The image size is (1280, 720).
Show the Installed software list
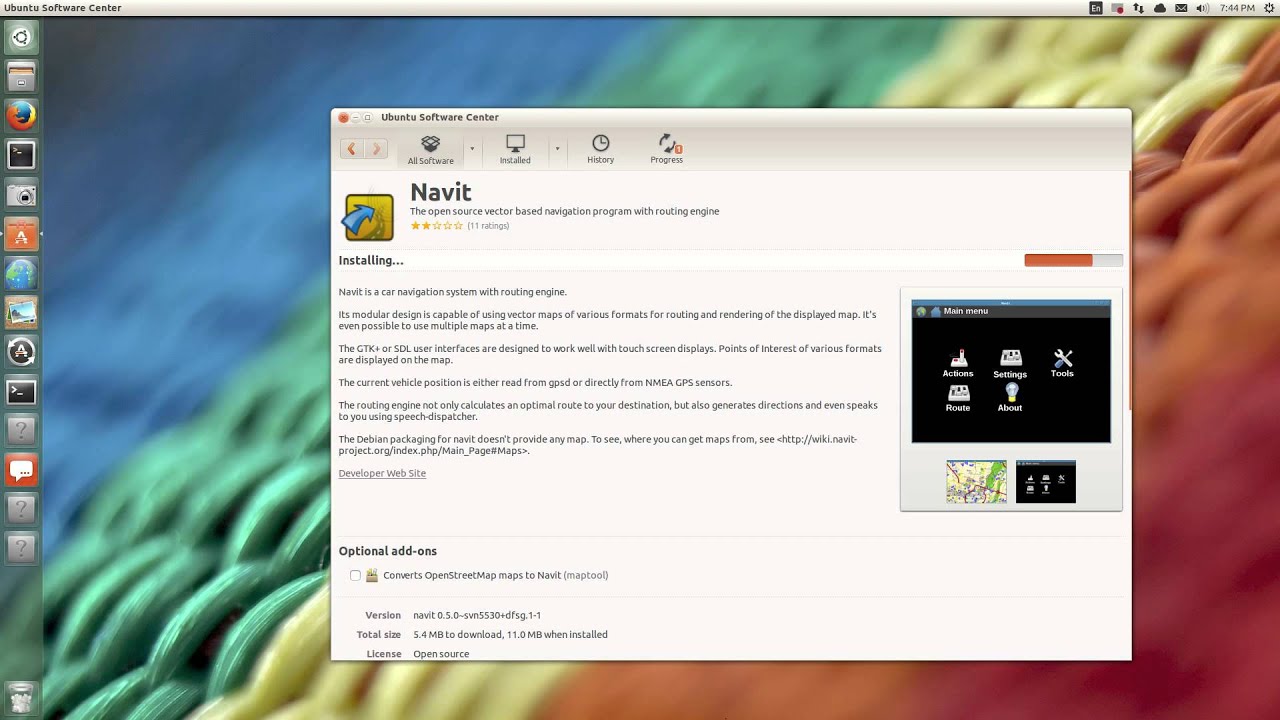[x=515, y=150]
